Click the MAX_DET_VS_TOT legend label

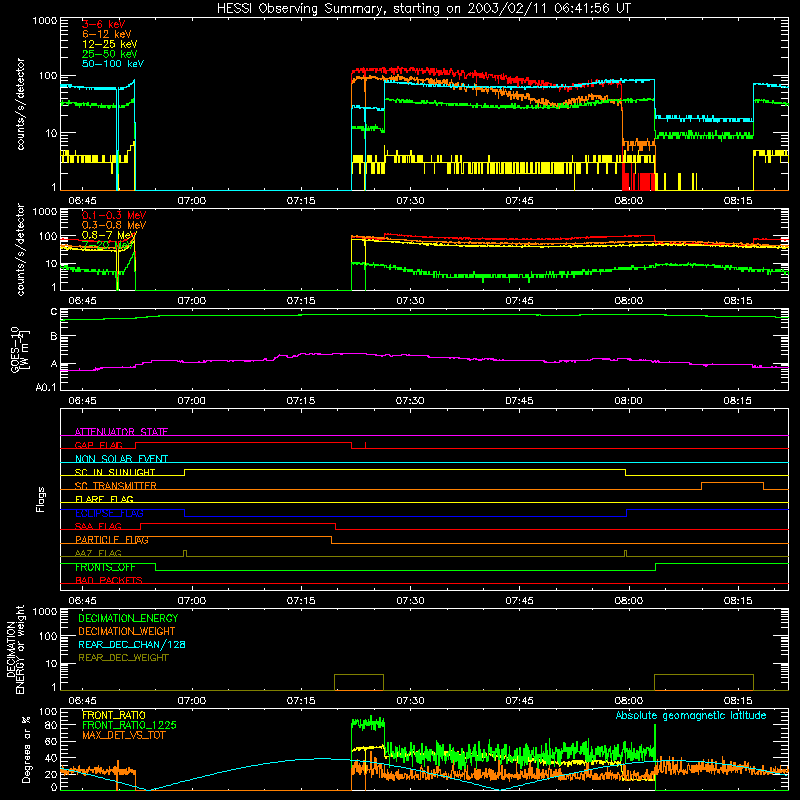123,735
